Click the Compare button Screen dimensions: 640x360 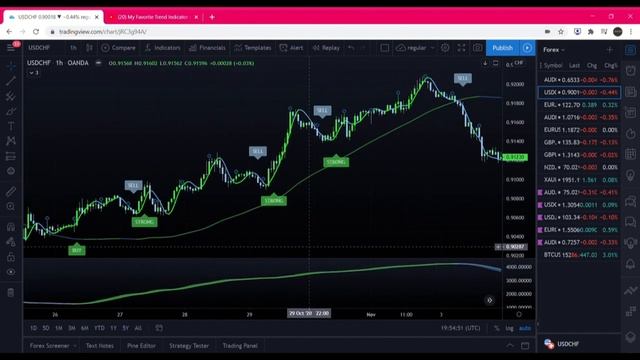tap(118, 48)
